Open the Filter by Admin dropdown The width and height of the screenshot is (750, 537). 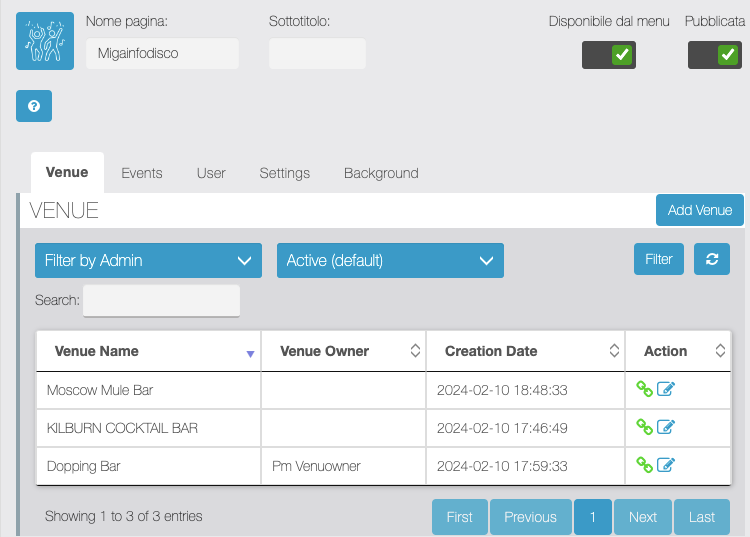click(148, 260)
